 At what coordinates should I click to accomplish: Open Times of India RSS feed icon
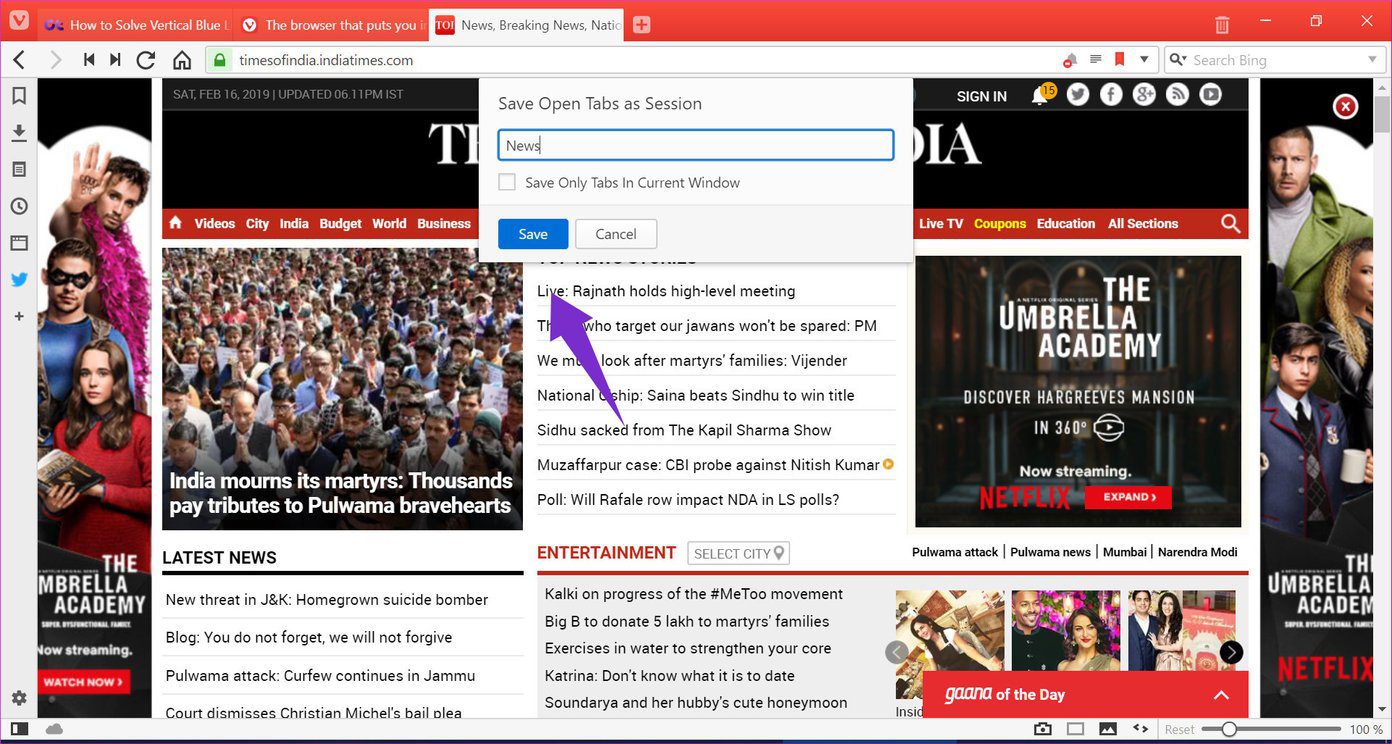pos(1178,95)
